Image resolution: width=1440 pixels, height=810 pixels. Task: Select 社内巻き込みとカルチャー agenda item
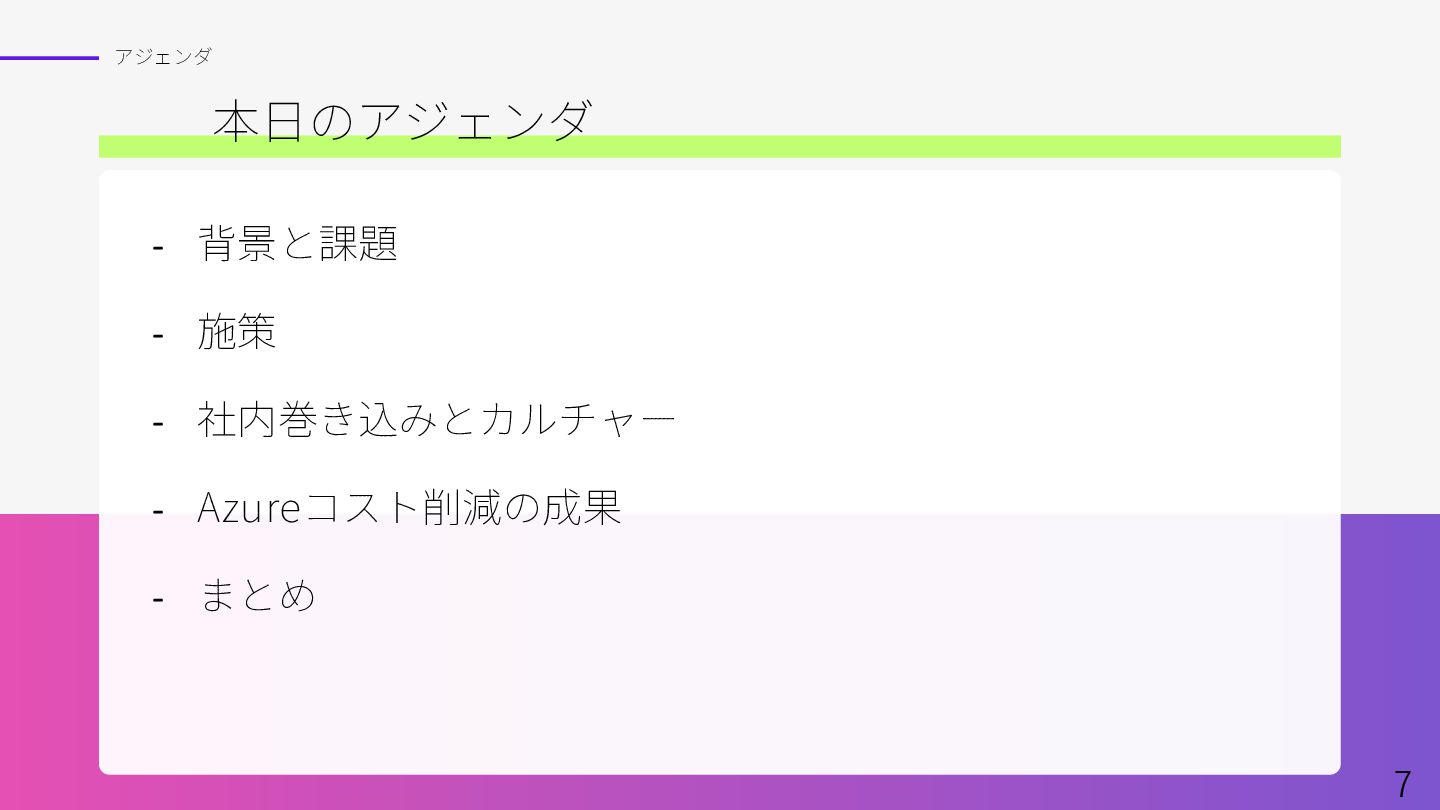click(436, 420)
